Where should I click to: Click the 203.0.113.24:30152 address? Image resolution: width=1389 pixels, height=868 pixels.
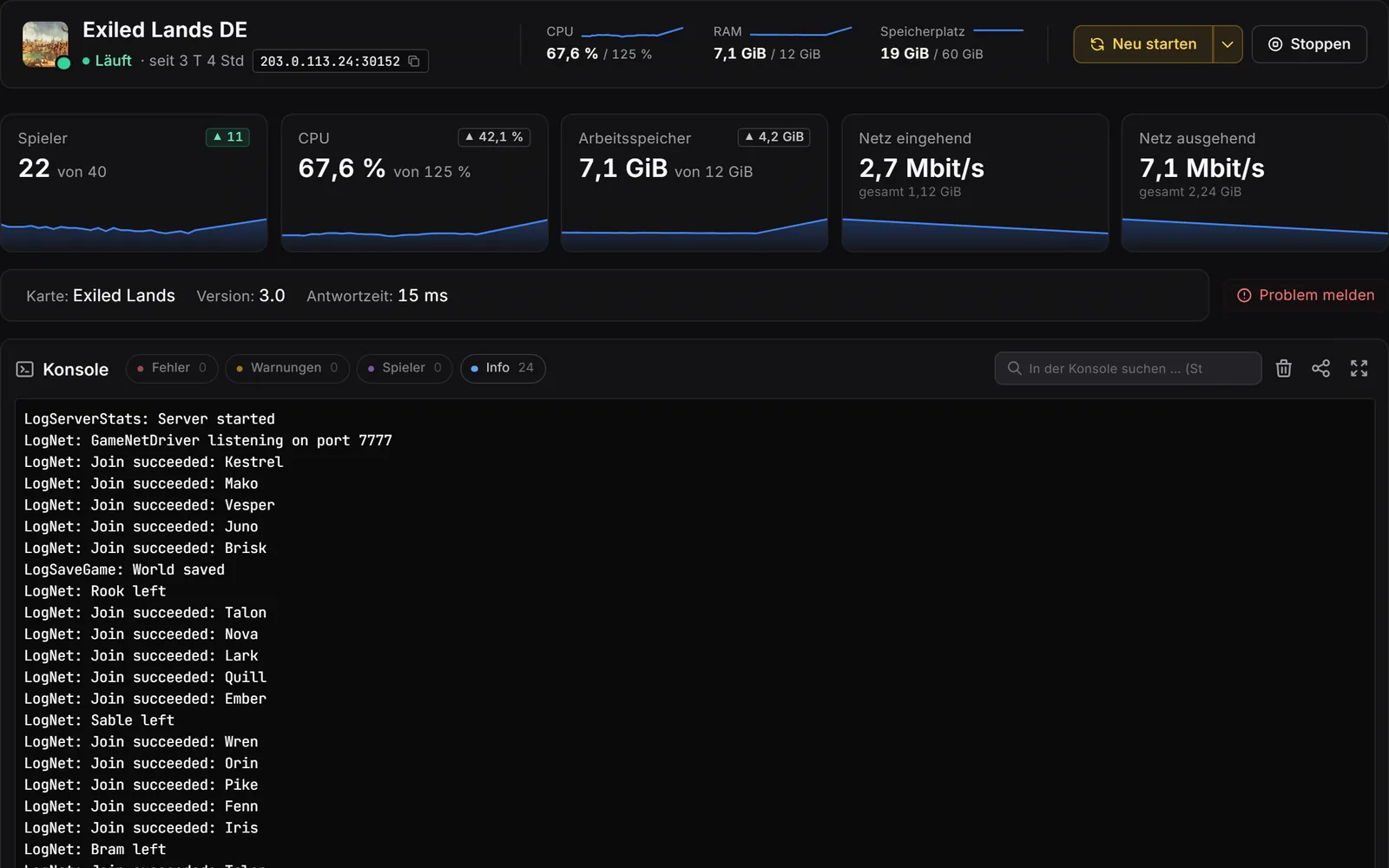tap(330, 62)
